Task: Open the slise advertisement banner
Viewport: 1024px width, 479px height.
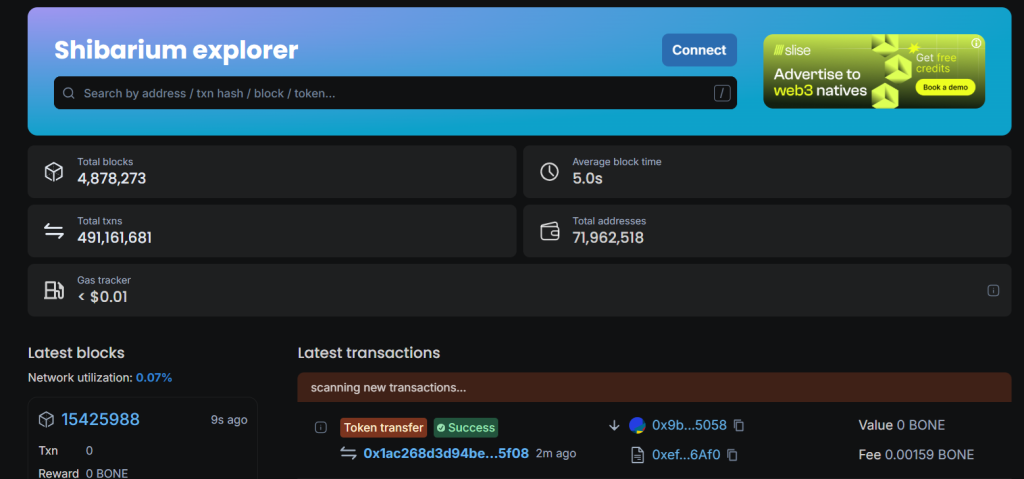Action: click(x=874, y=71)
